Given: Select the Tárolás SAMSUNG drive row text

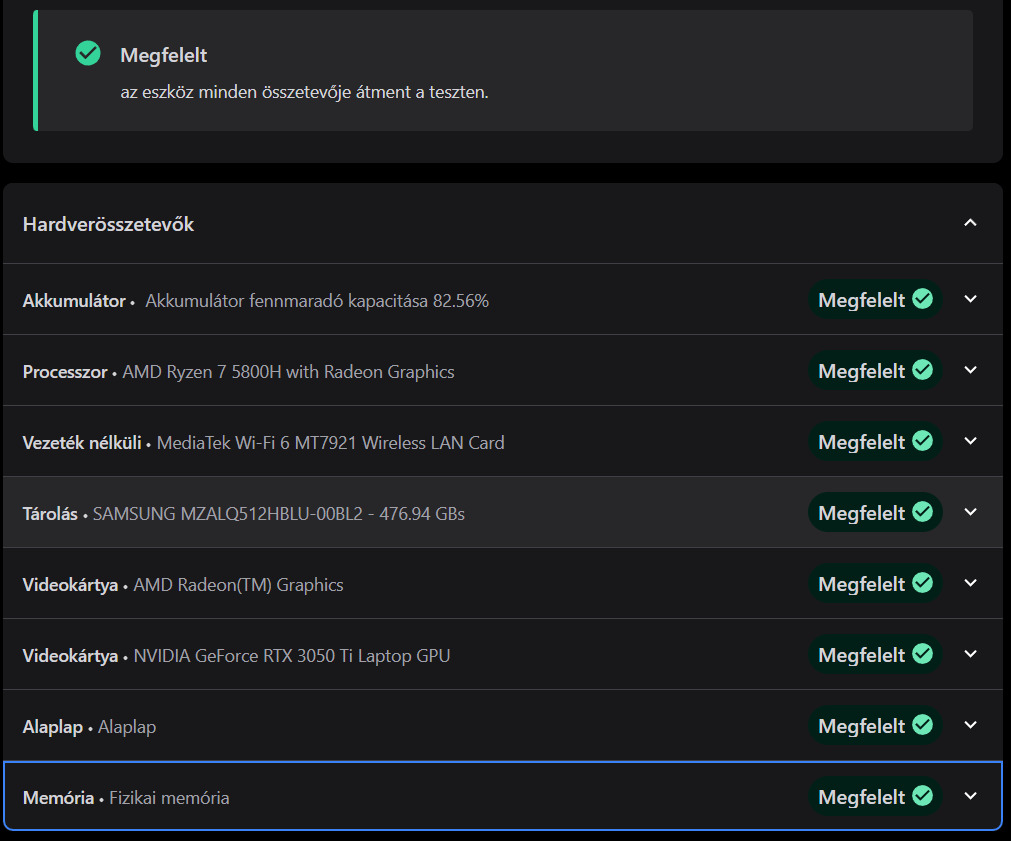Looking at the screenshot, I should click(x=278, y=514).
